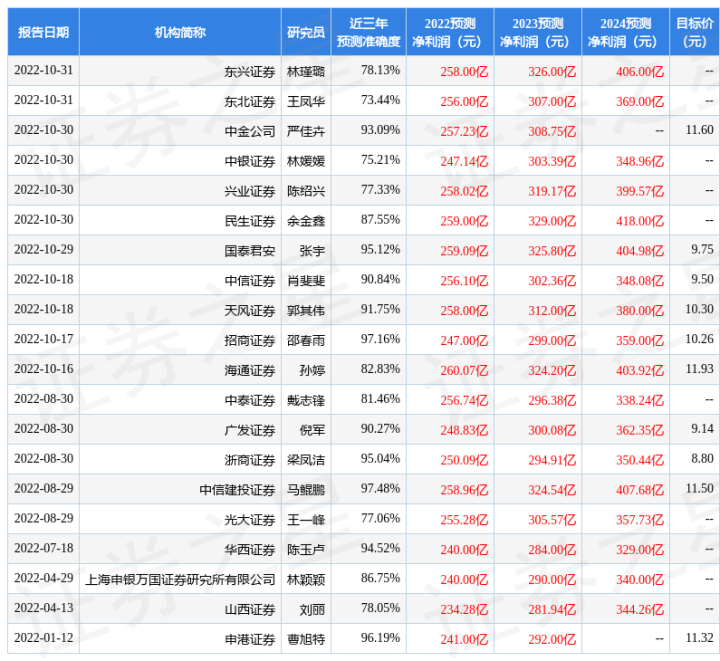Click researcher name 张宇
The height and width of the screenshot is (661, 720).
point(312,251)
